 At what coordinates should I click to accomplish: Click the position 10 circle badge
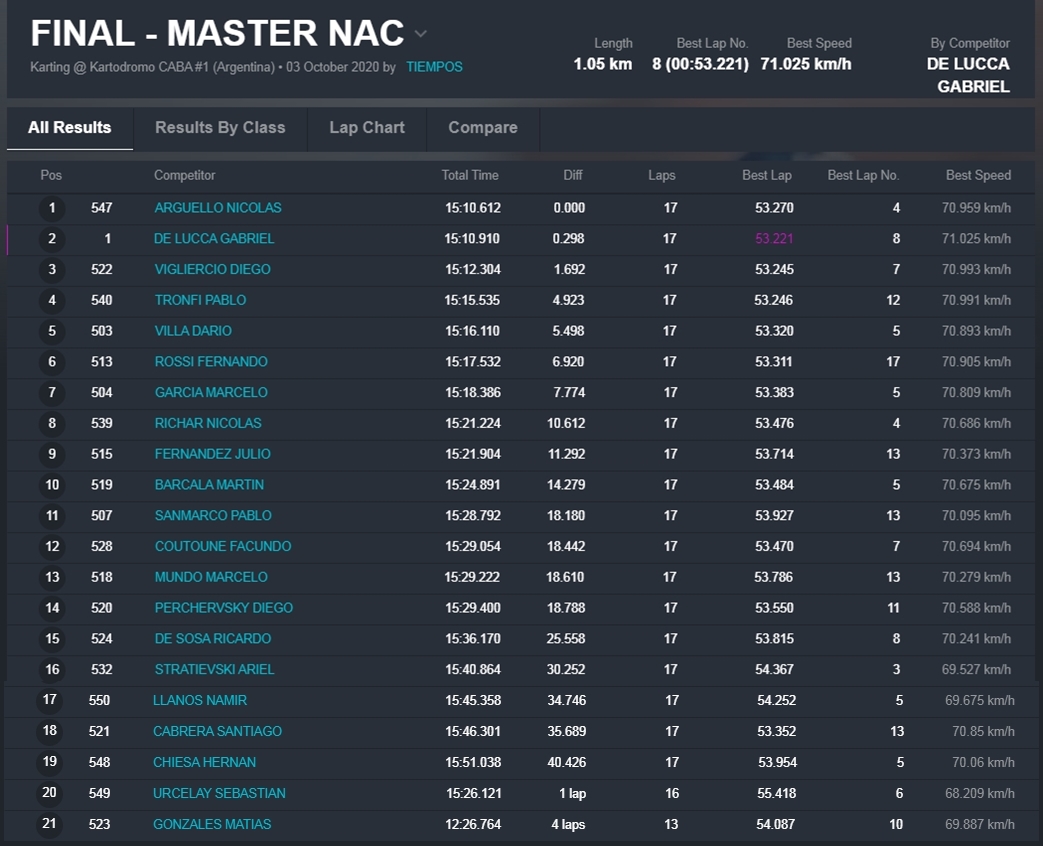[52, 486]
